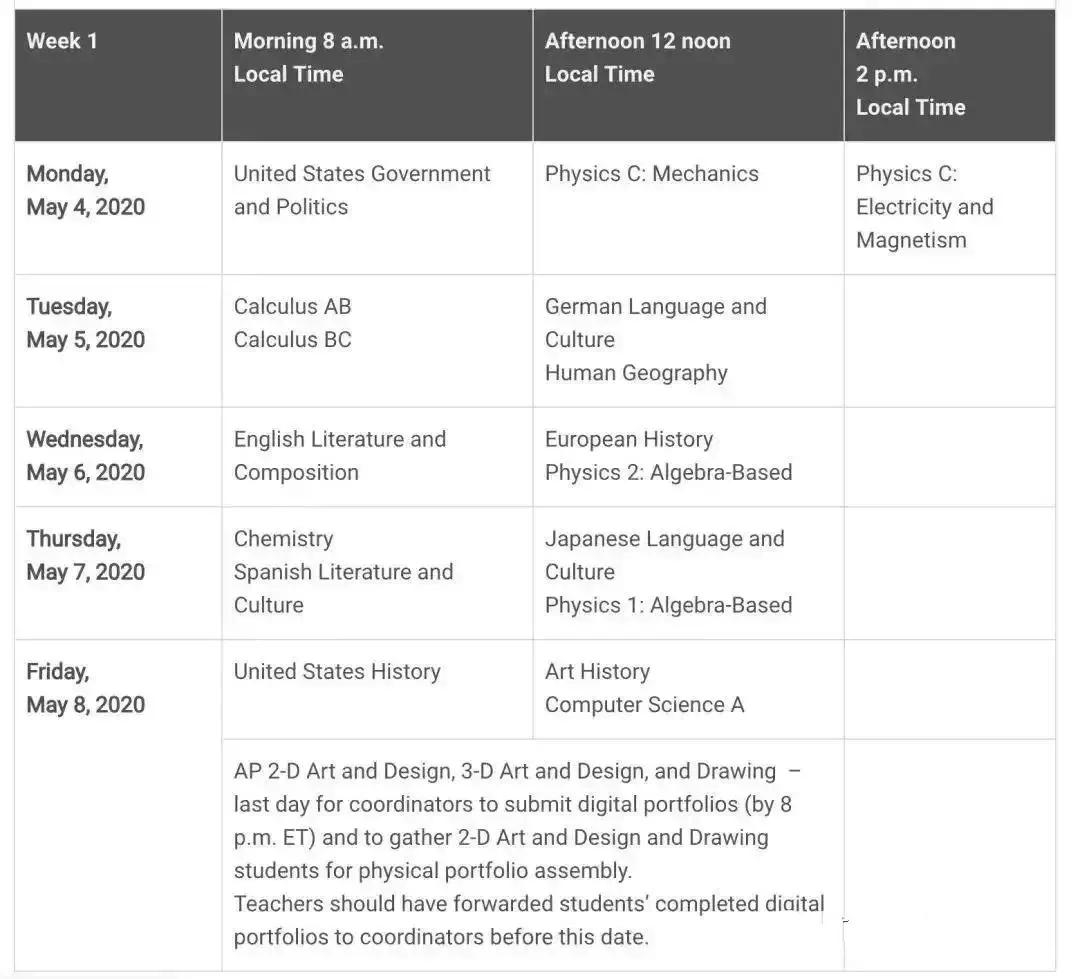Click Human Geography entry
The image size is (1080, 979).
636,373
